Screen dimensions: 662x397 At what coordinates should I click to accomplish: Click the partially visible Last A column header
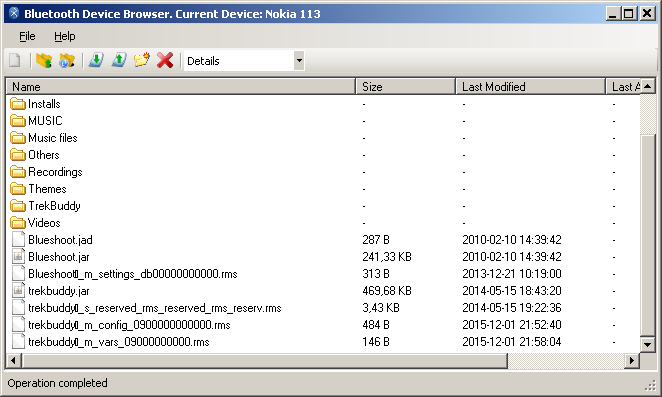[x=623, y=87]
